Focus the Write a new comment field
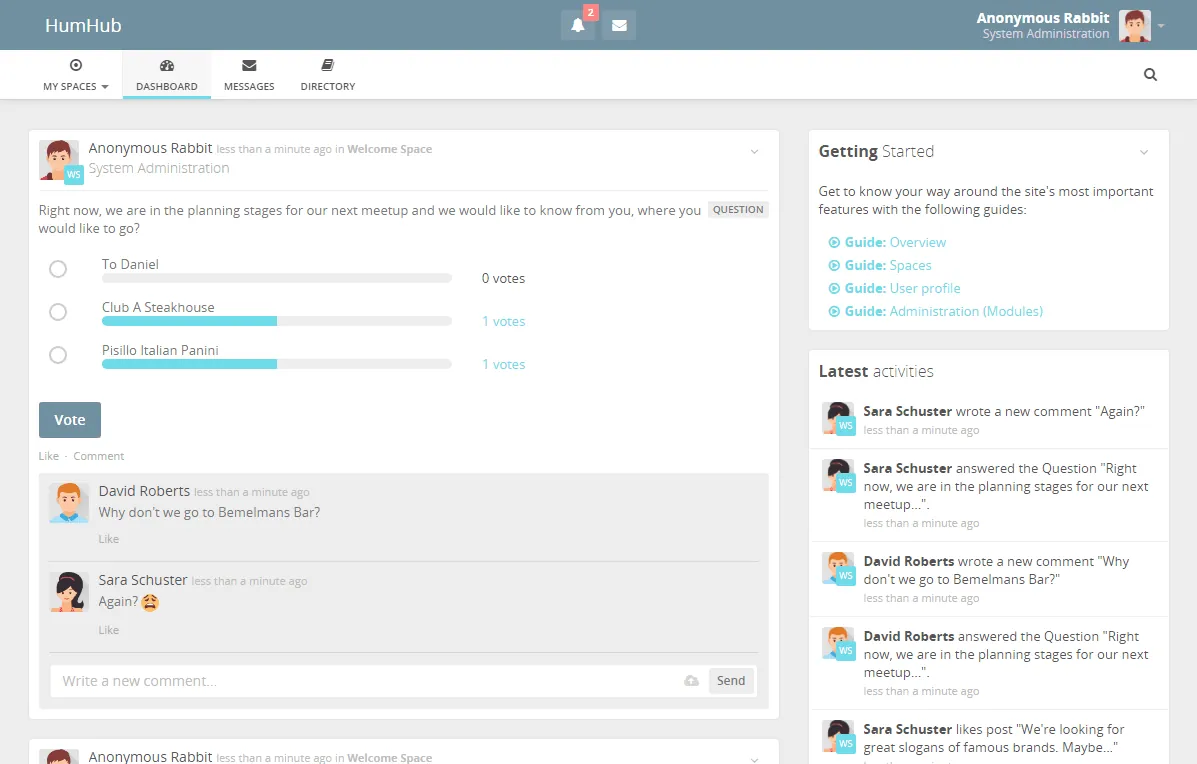 366,681
